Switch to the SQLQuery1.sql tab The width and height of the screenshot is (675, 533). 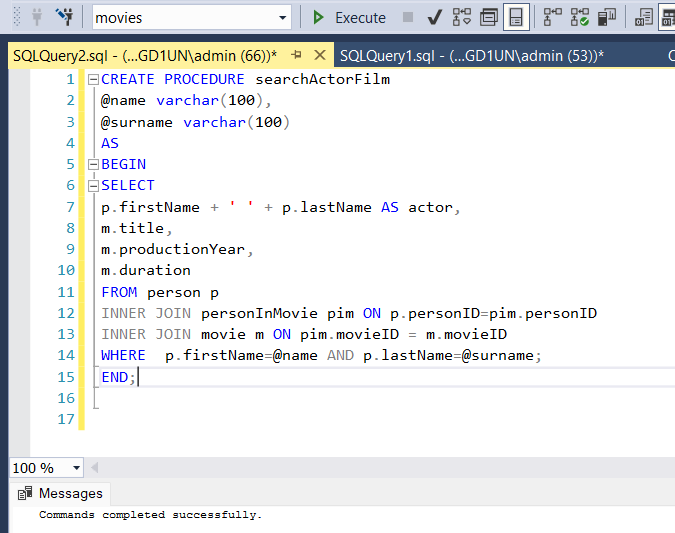coord(472,56)
